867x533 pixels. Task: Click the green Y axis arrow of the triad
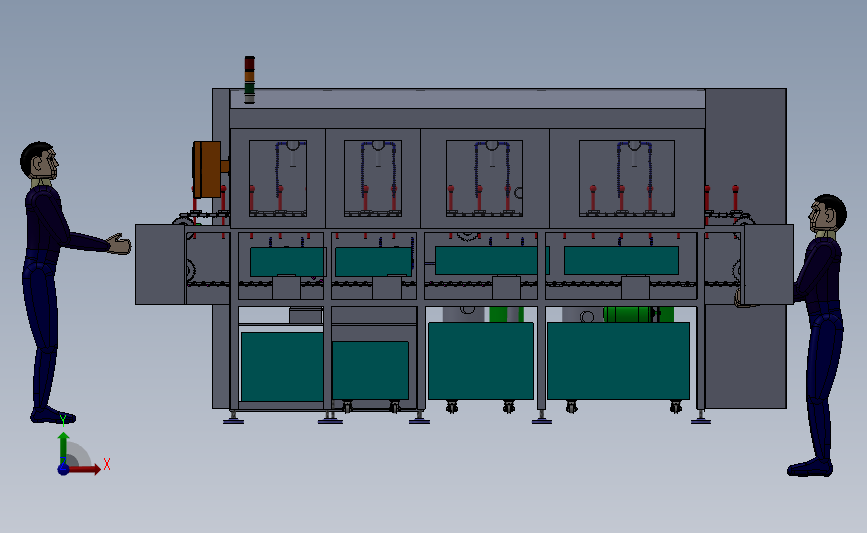[63, 448]
